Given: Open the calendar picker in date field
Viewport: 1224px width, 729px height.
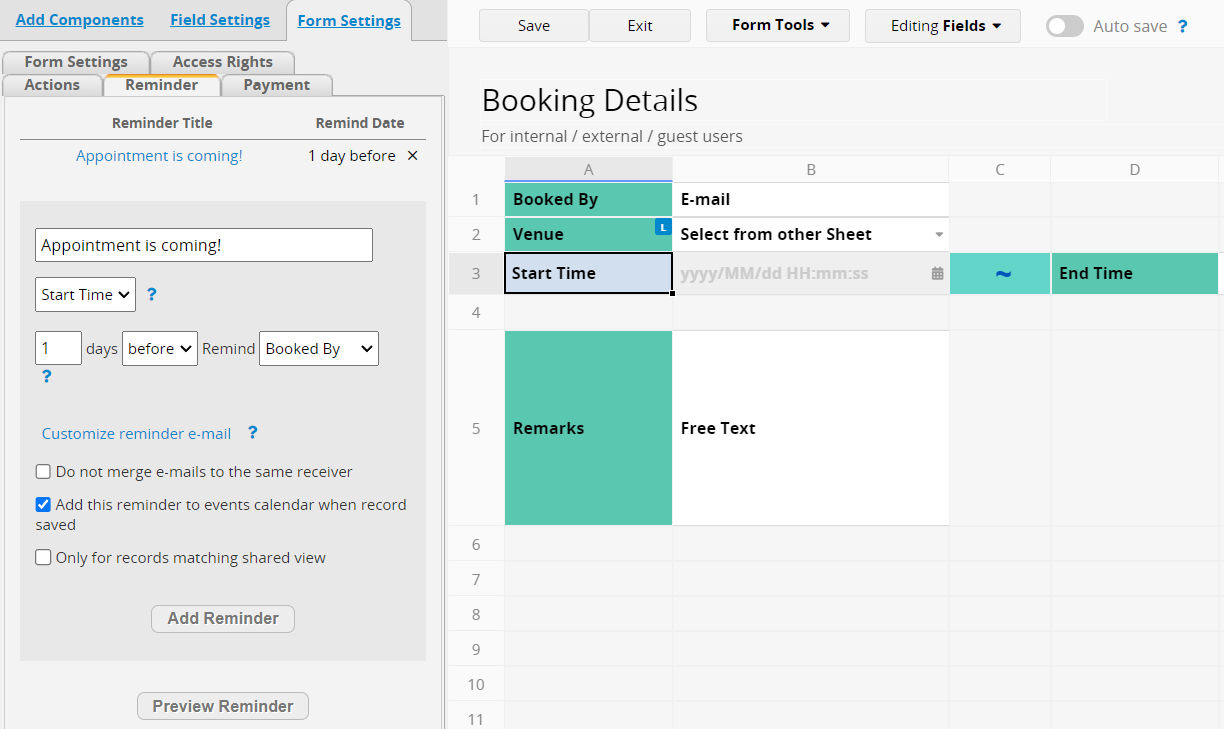Looking at the screenshot, I should [x=937, y=273].
